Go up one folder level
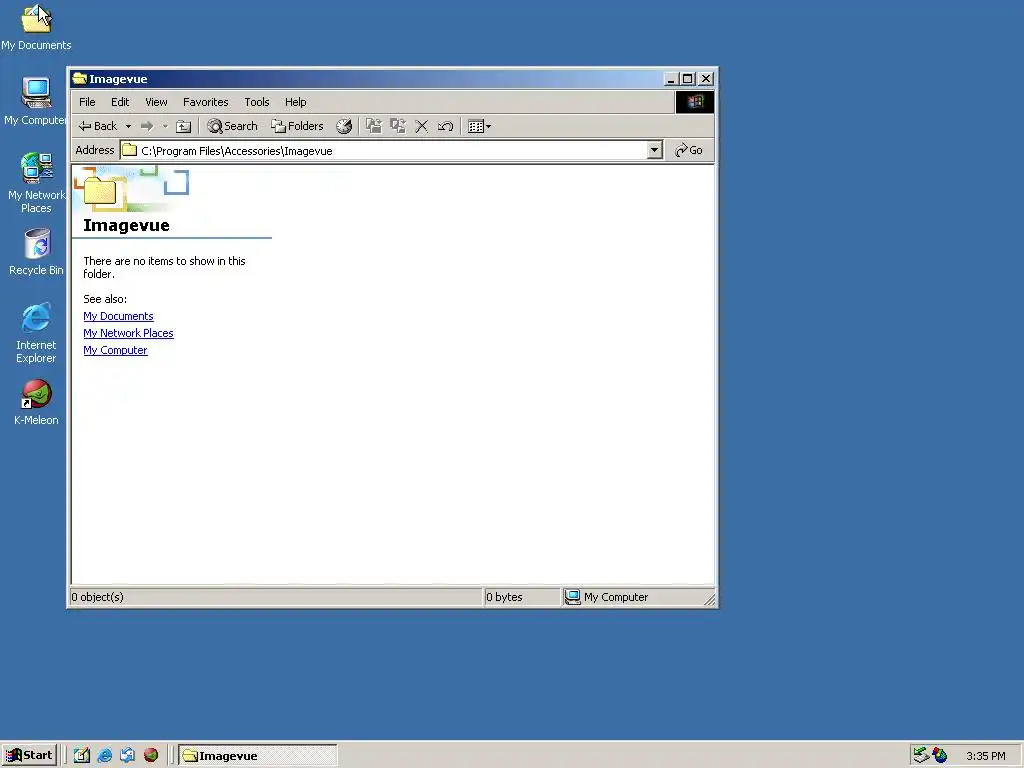This screenshot has height=768, width=1024. click(184, 126)
